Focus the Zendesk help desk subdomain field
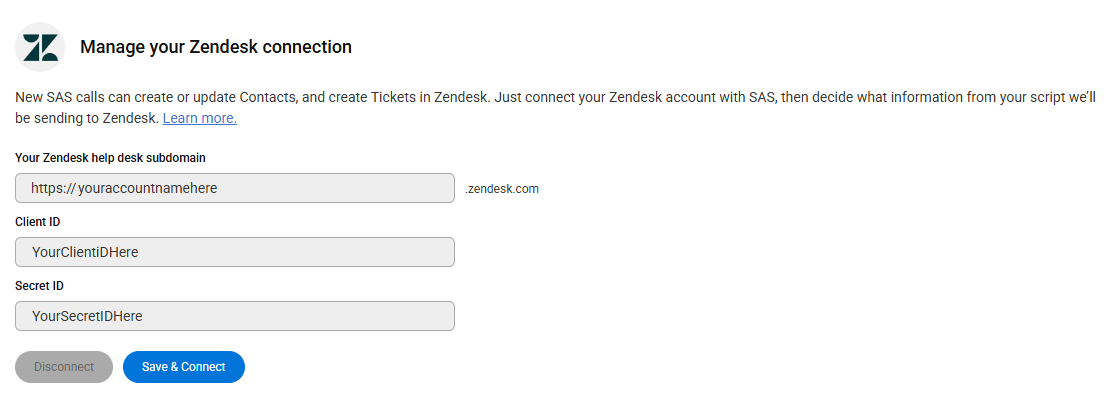1105x401 pixels. (235, 188)
